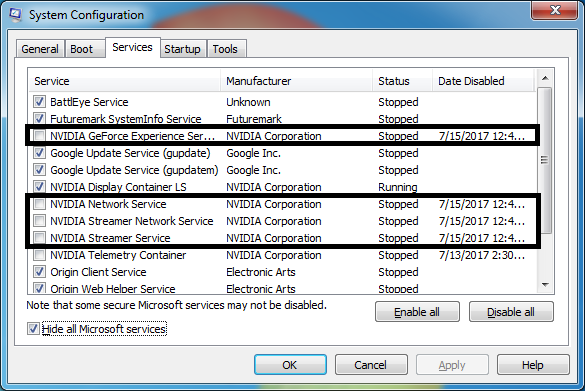Uncheck Google Update Service (gupdate) checkbox
This screenshot has width=585, height=391.
point(39,153)
